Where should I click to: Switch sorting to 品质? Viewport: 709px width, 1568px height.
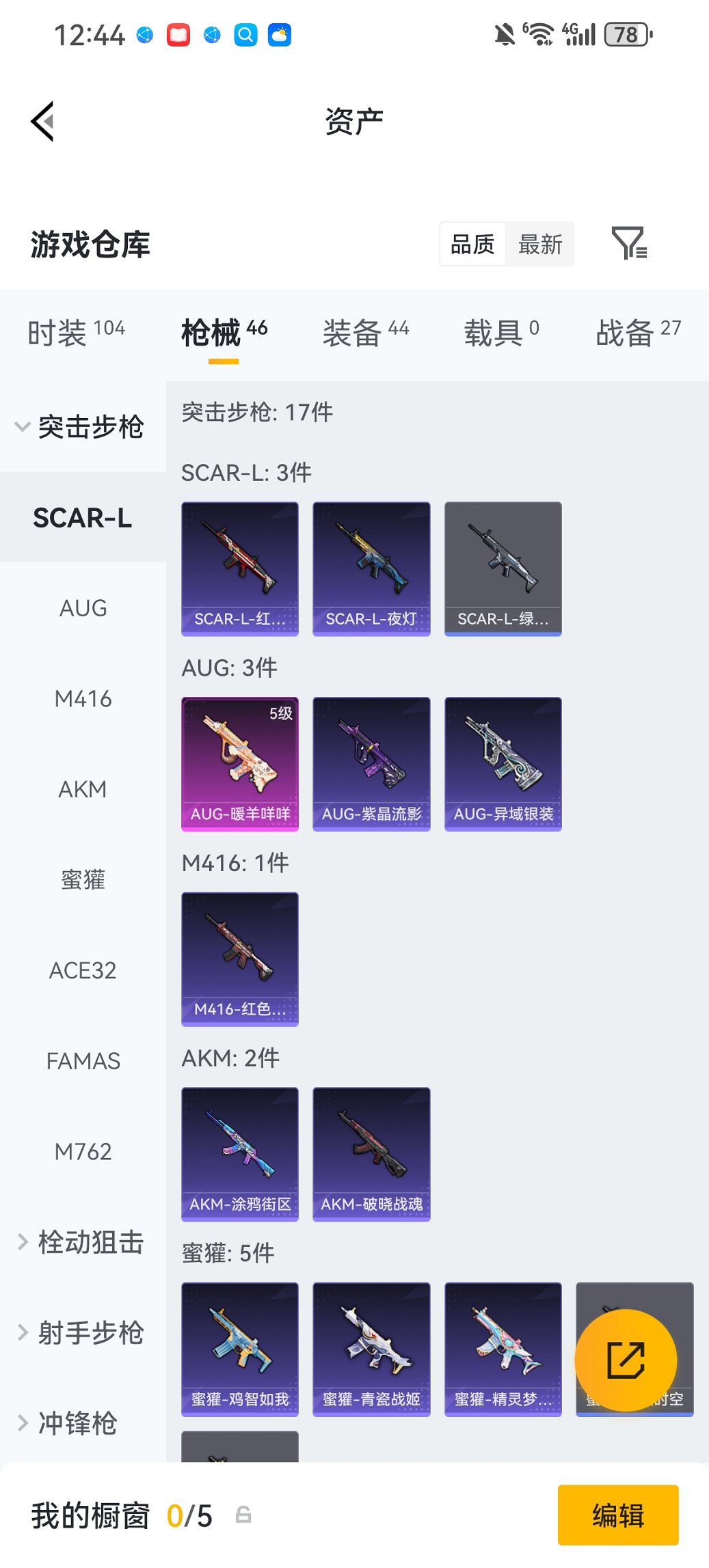tap(472, 244)
